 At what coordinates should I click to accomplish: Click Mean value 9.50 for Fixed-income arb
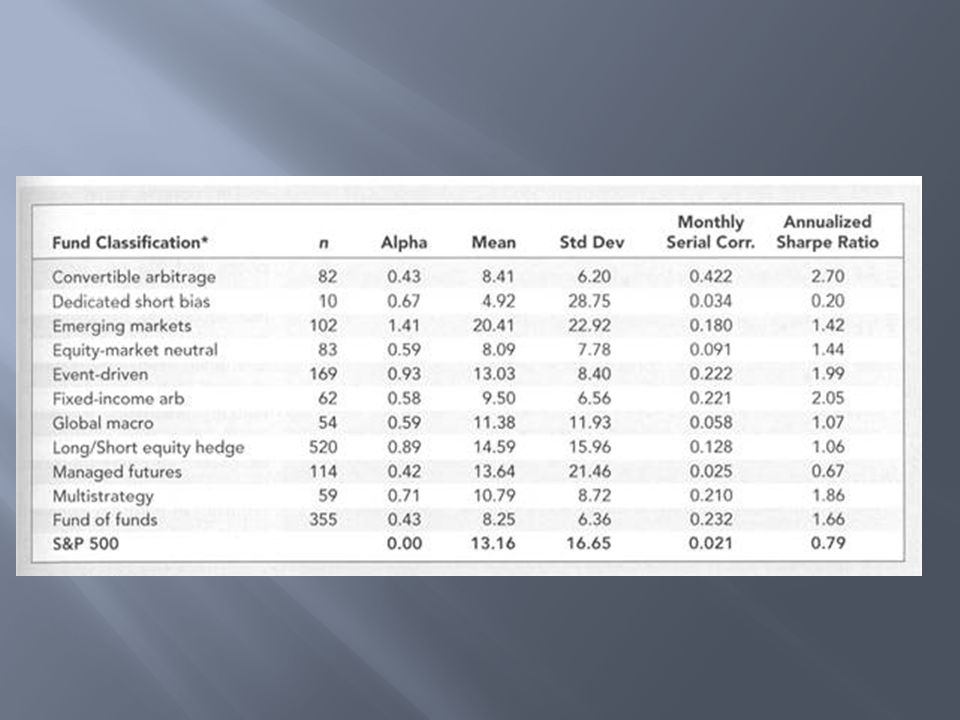[x=498, y=398]
